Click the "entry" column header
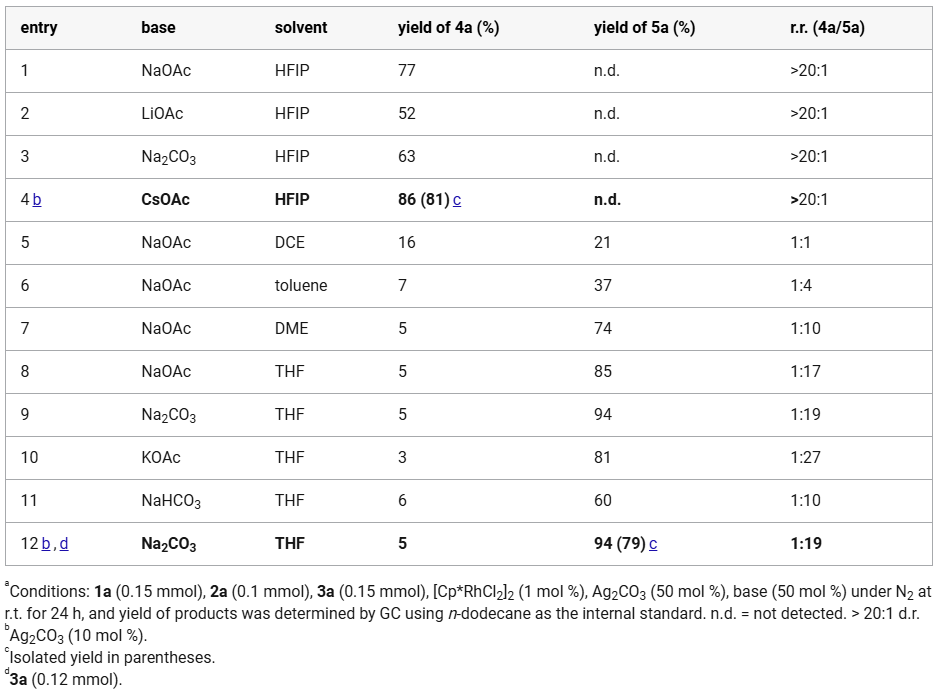Image resolution: width=937 pixels, height=691 pixels. 39,28
